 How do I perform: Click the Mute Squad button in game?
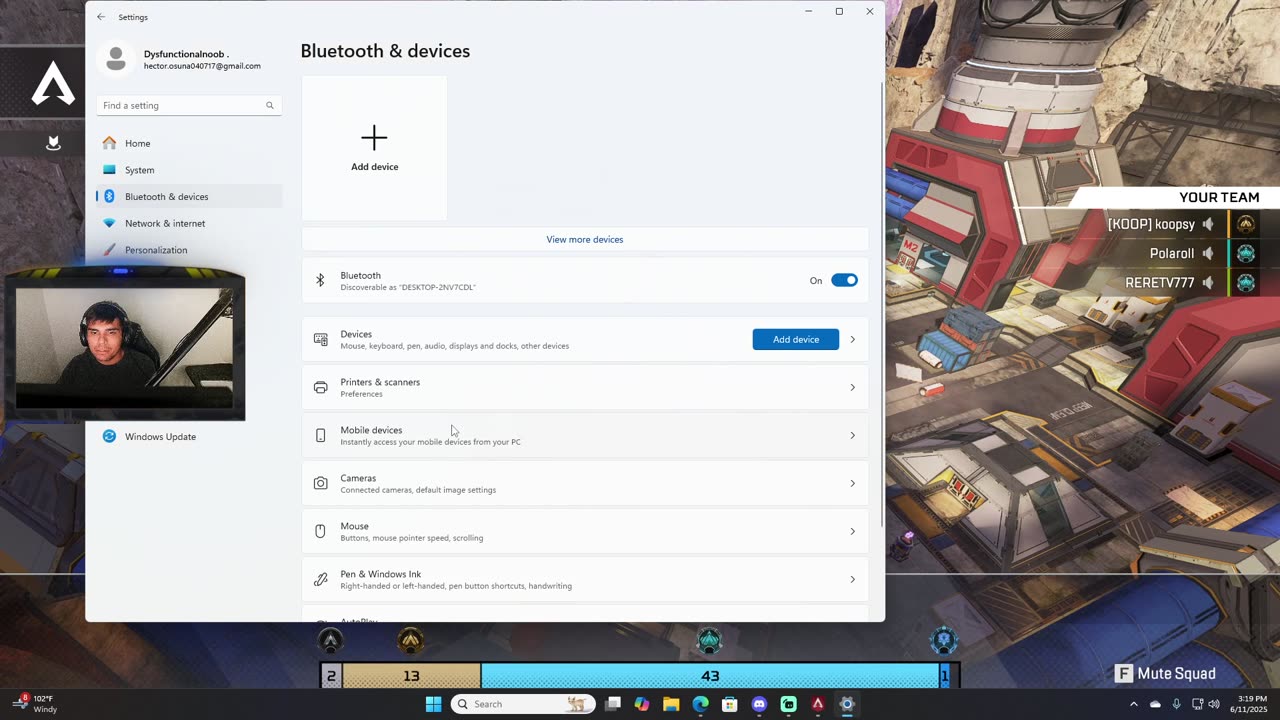point(1165,674)
